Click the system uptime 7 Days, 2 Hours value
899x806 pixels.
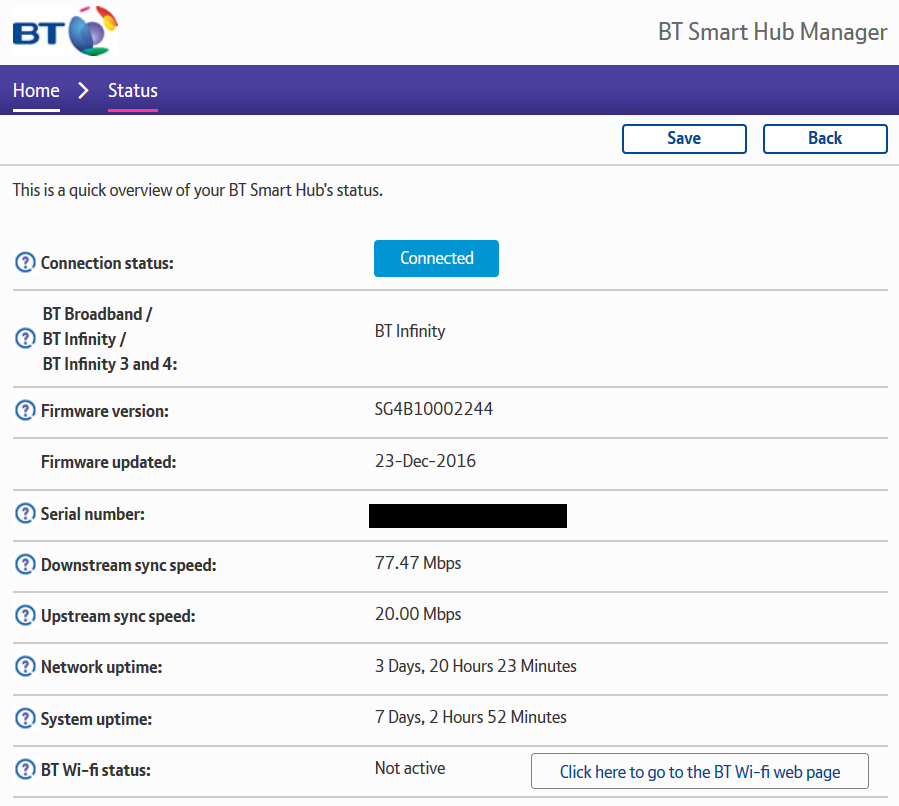point(471,717)
